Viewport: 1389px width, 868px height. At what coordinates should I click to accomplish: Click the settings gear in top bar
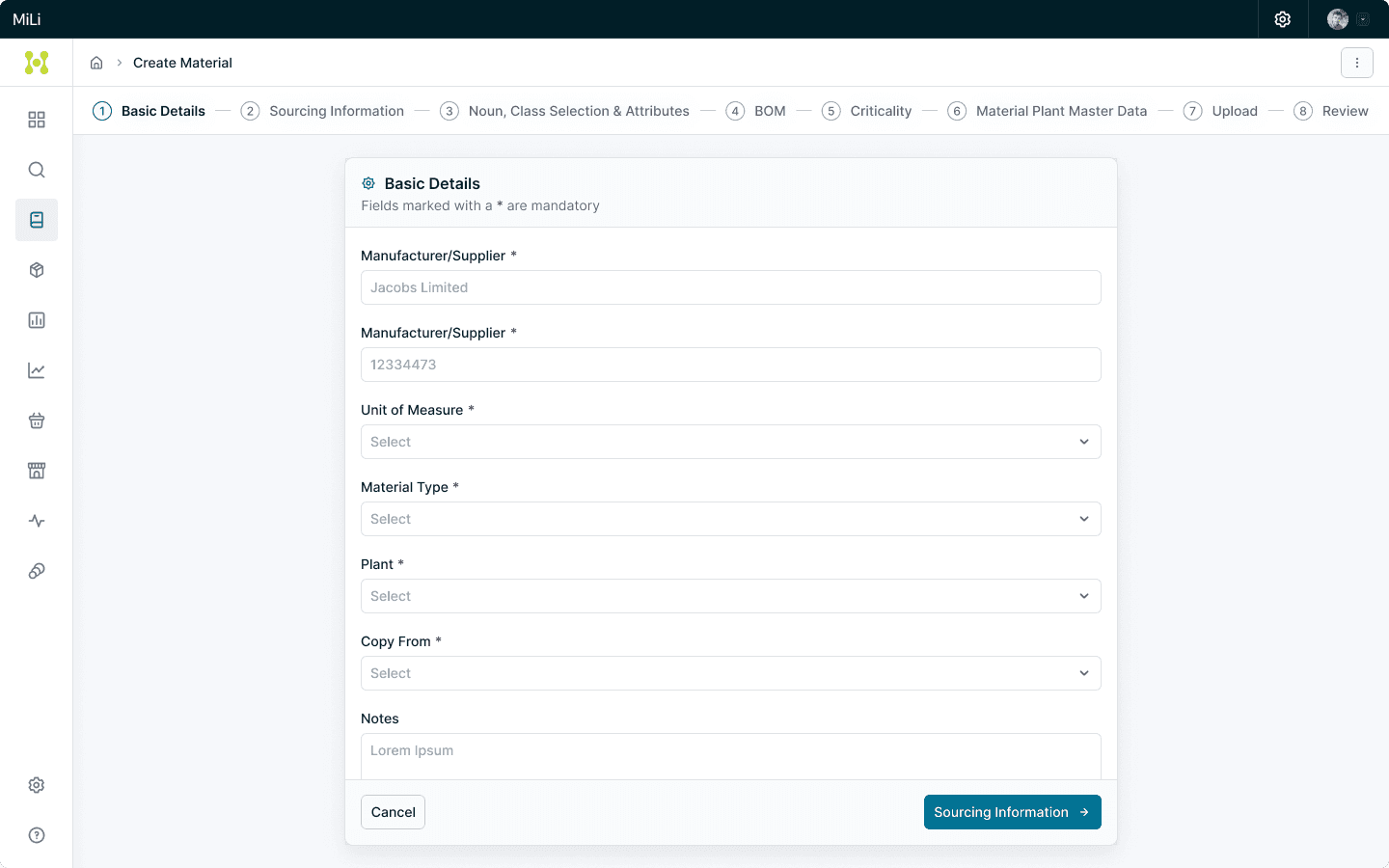click(1283, 19)
